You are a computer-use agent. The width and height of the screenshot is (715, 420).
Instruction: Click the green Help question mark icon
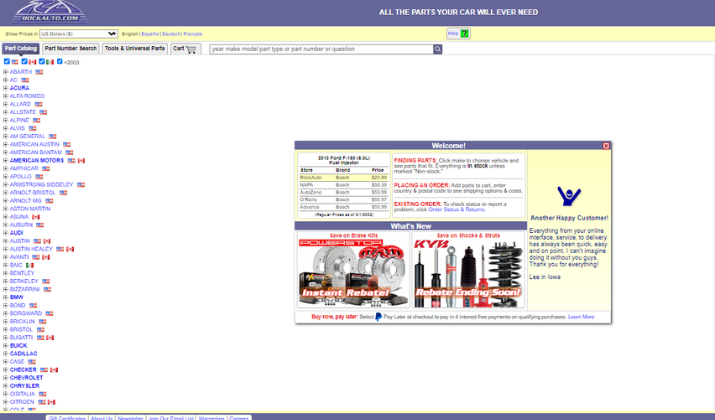pos(464,34)
